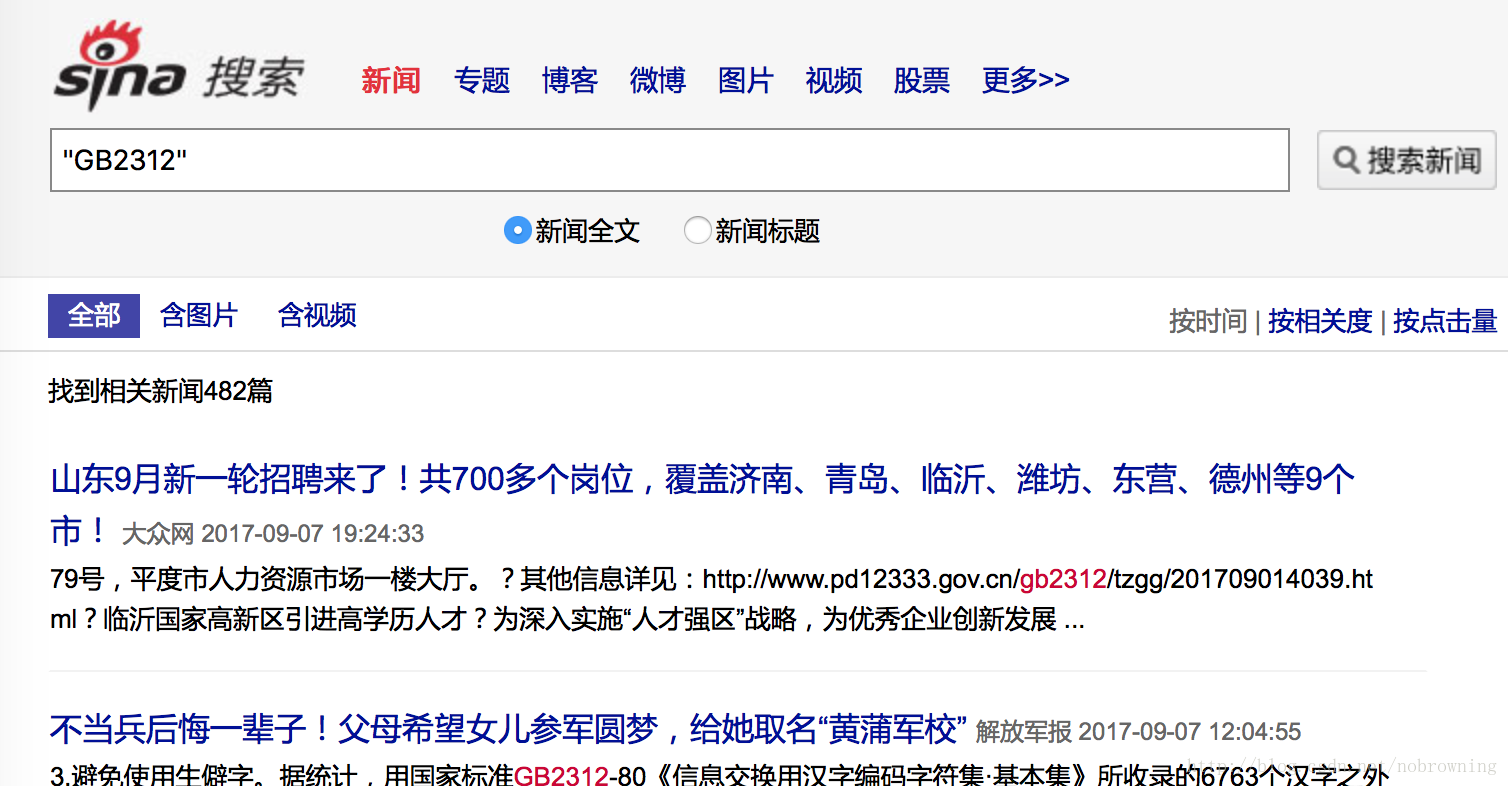The image size is (1508, 786).
Task: Click source text 解放军报 2017-09-07 12:04:55
Action: click(1139, 732)
